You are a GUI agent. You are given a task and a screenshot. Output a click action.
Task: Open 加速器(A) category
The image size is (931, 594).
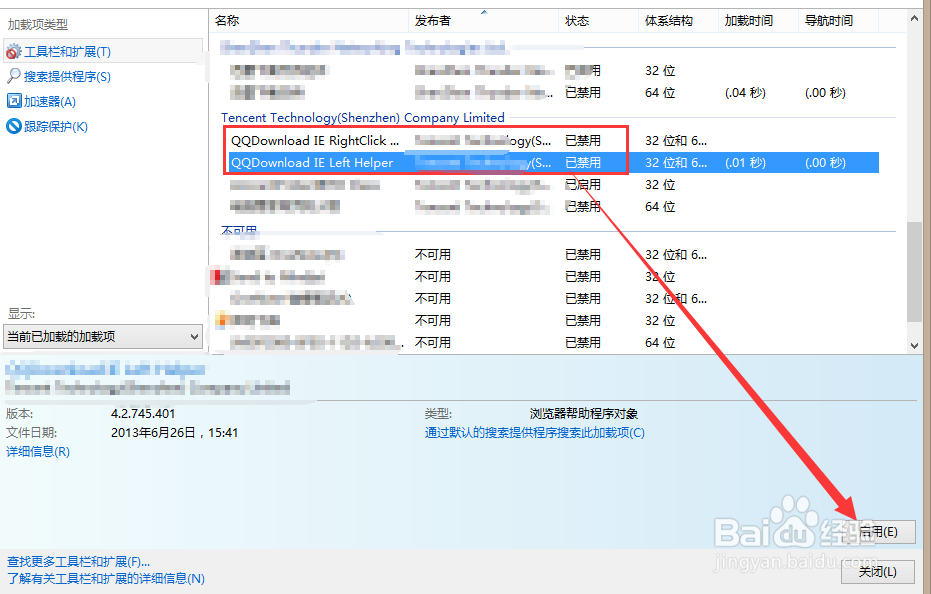click(50, 102)
